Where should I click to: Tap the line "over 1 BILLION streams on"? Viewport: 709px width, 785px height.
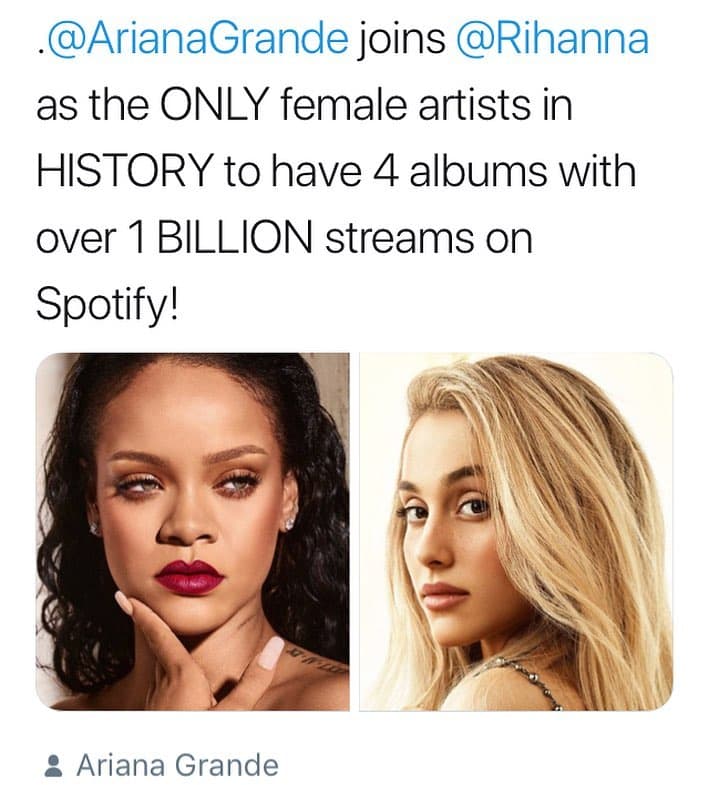284,238
